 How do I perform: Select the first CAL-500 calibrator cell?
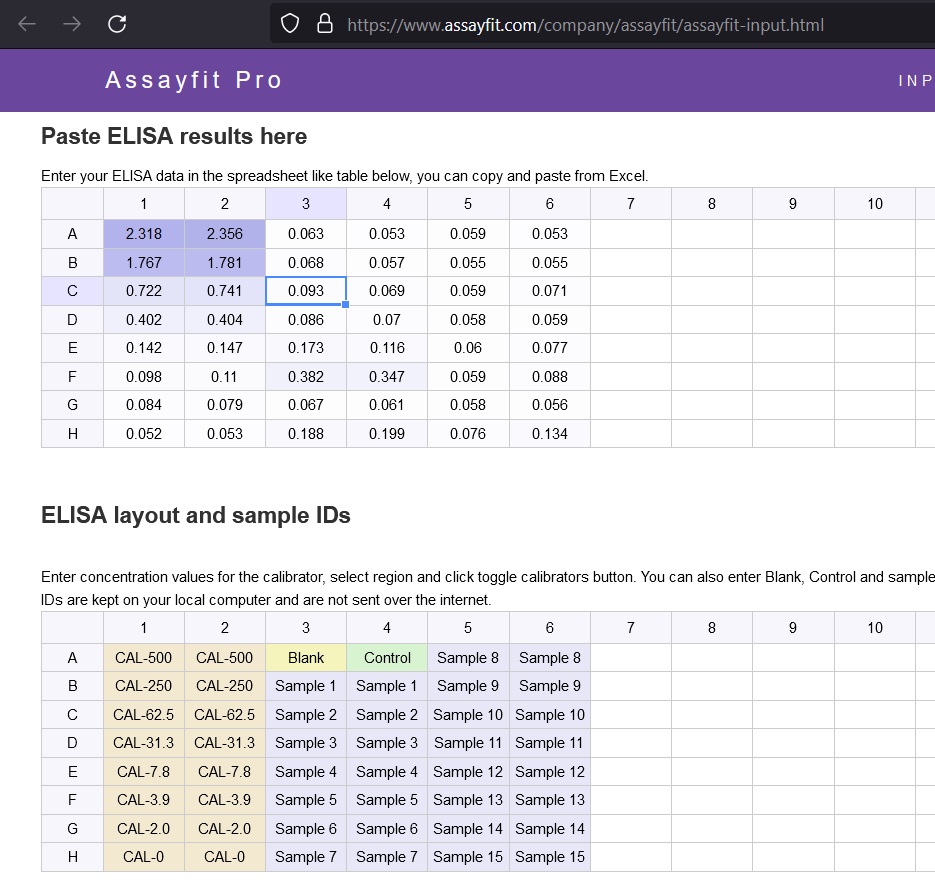point(143,657)
